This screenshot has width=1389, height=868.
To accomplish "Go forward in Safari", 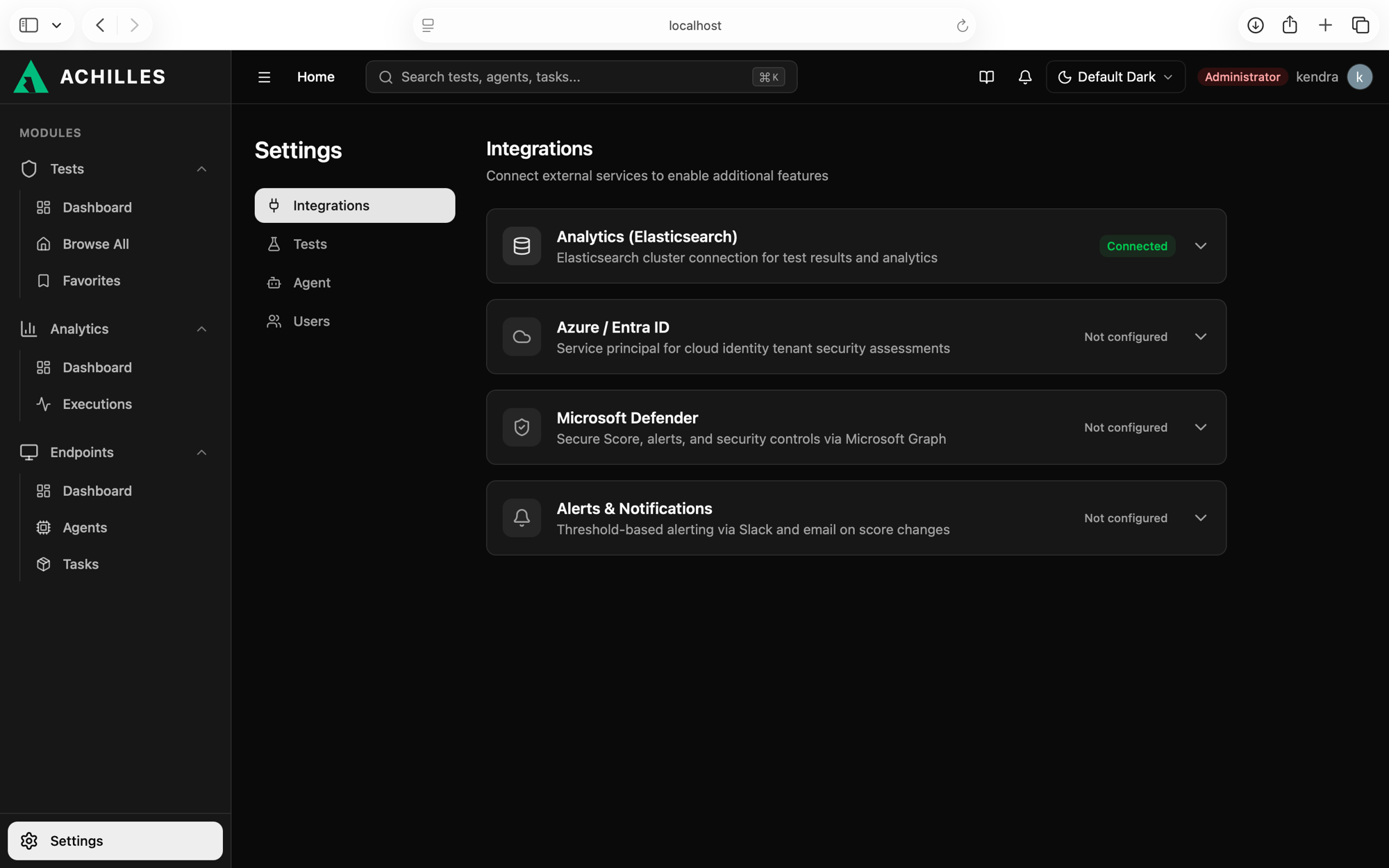I will coord(134,26).
